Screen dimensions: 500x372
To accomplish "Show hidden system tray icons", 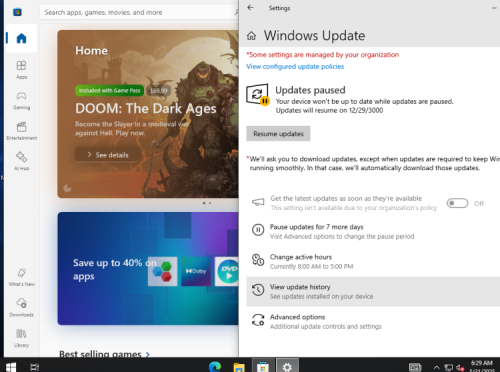I will click(x=437, y=368).
